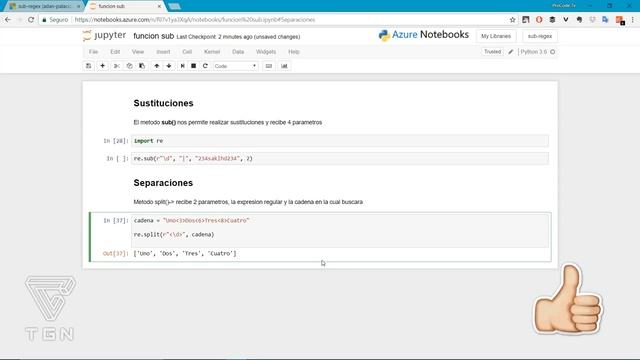Open the Insert menu

coord(163,52)
